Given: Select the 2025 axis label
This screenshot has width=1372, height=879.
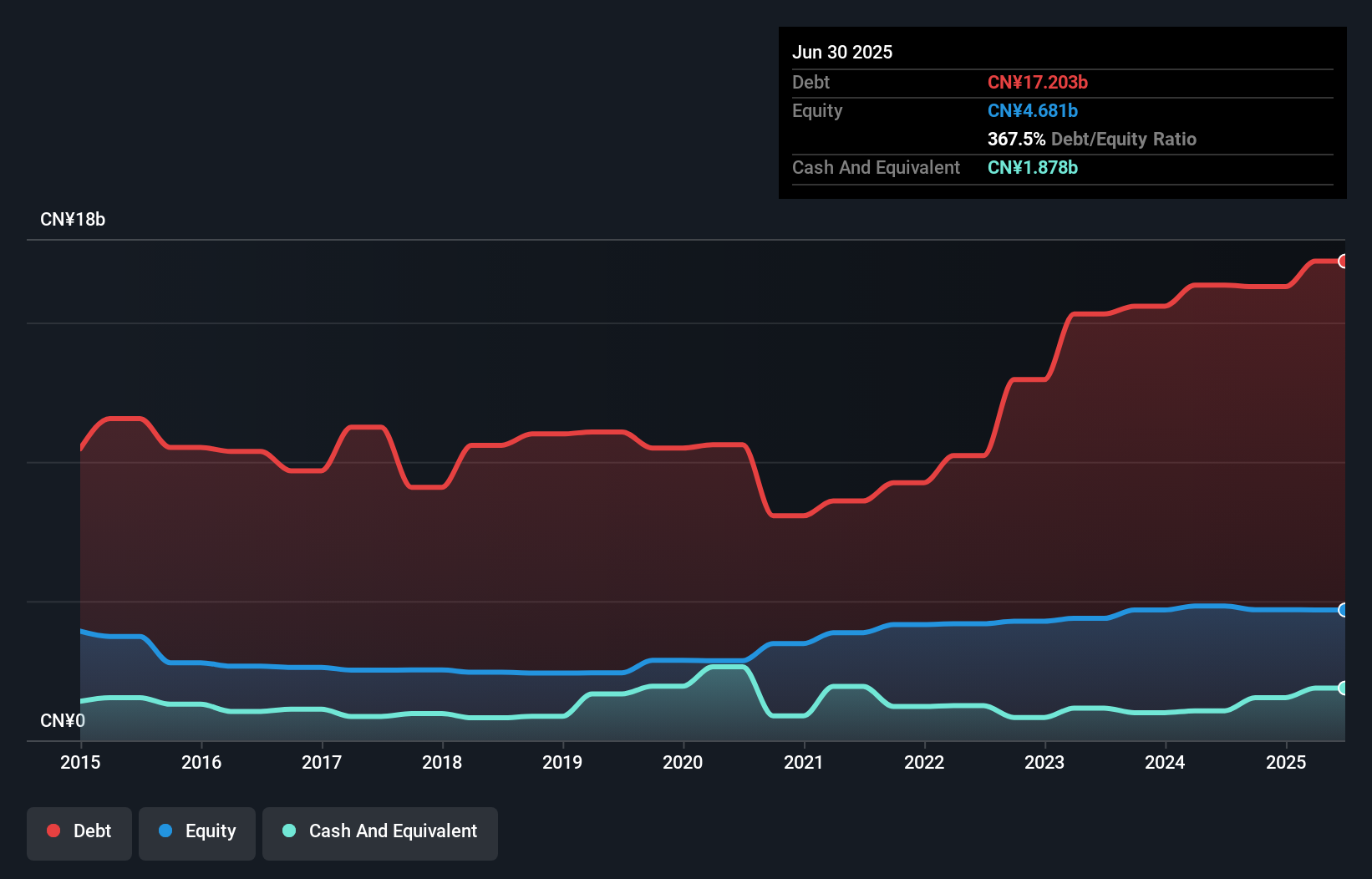Looking at the screenshot, I should [1286, 762].
